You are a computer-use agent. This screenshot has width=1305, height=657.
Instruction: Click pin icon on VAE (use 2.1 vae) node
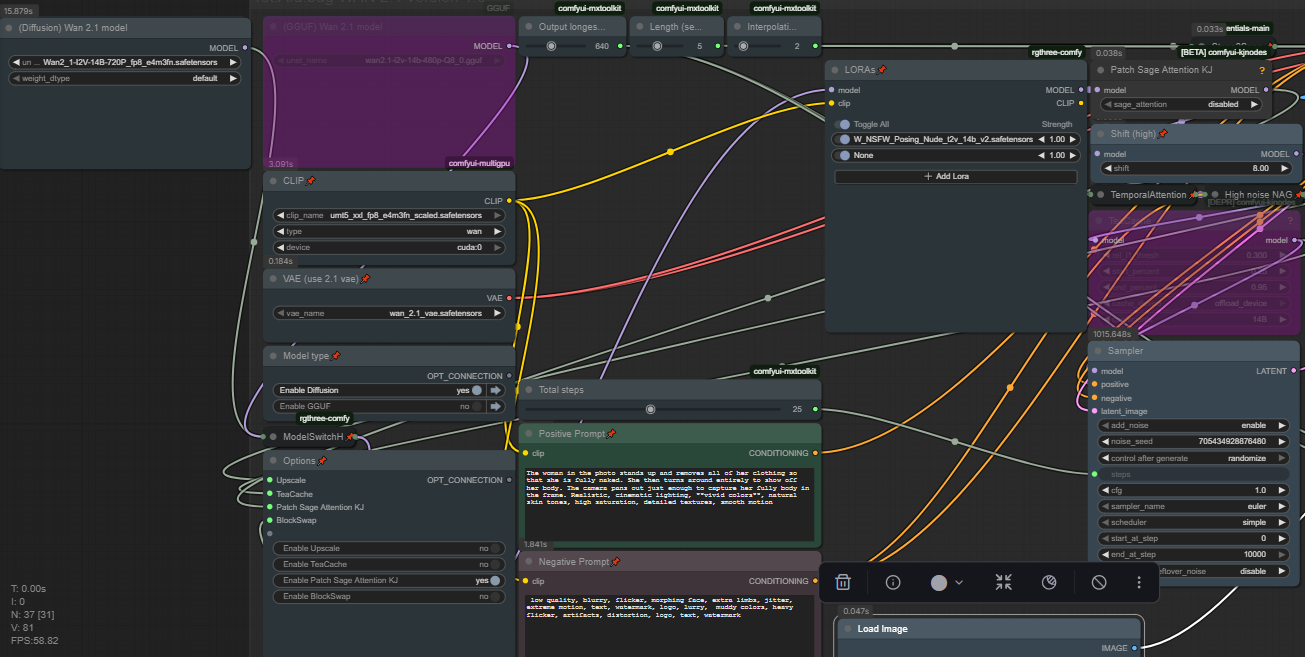tap(365, 279)
